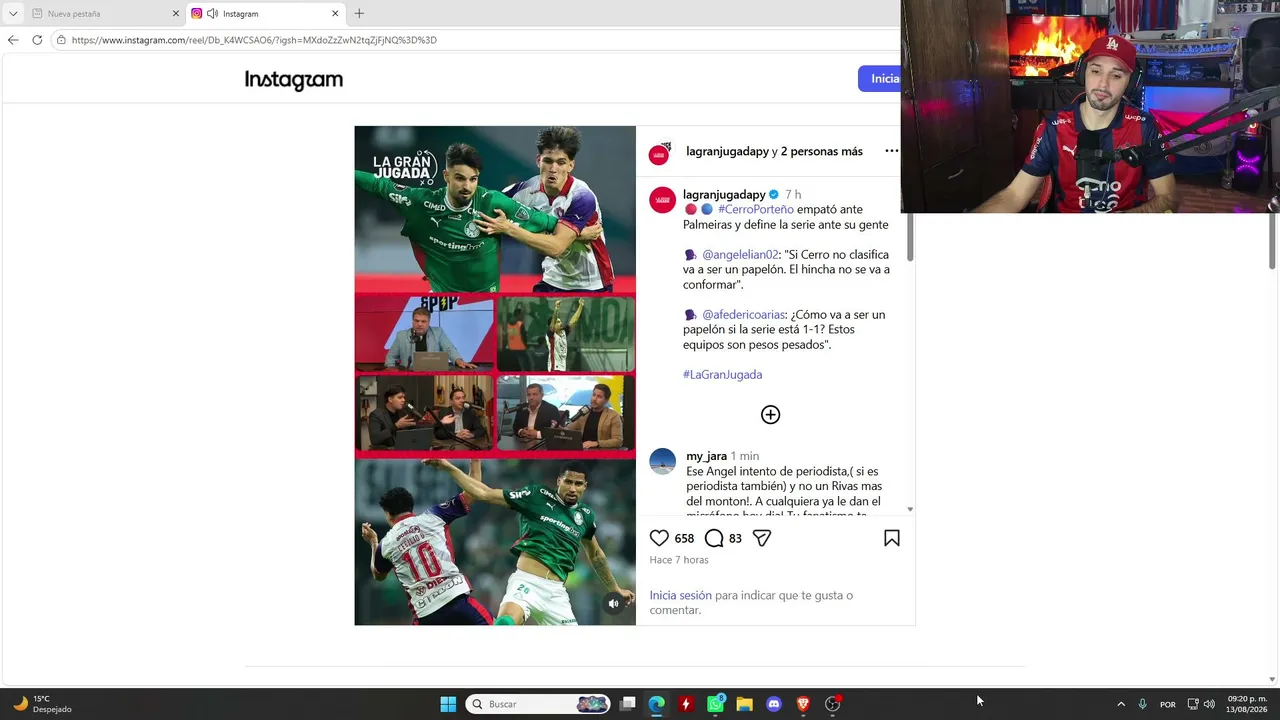Click the comment count 83
Viewport: 1280px width, 720px height.
click(x=735, y=538)
